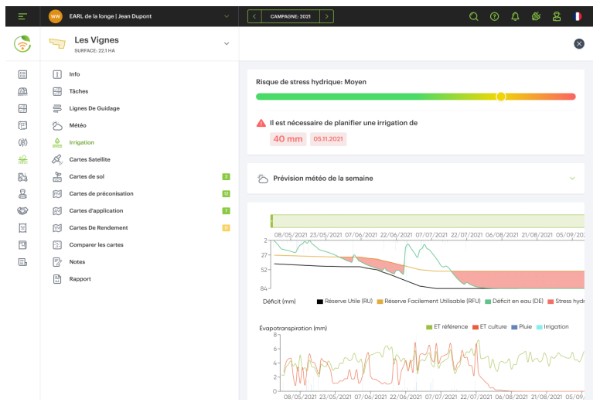Click the handshake icon in left sidebar
Image resolution: width=600 pixels, height=400 pixels.
23,211
